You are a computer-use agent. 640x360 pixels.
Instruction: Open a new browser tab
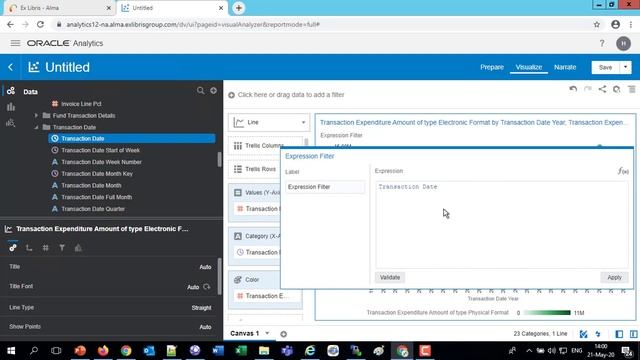(238, 8)
